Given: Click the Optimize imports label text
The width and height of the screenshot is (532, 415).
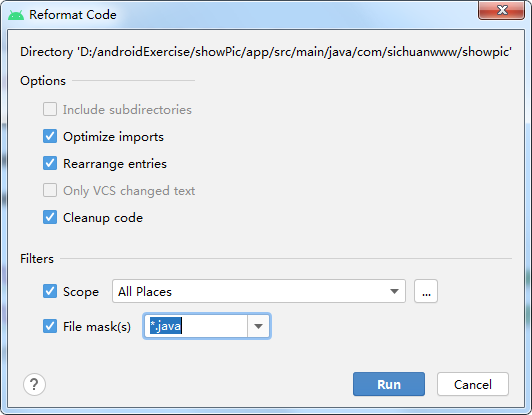Looking at the screenshot, I should pos(113,137).
